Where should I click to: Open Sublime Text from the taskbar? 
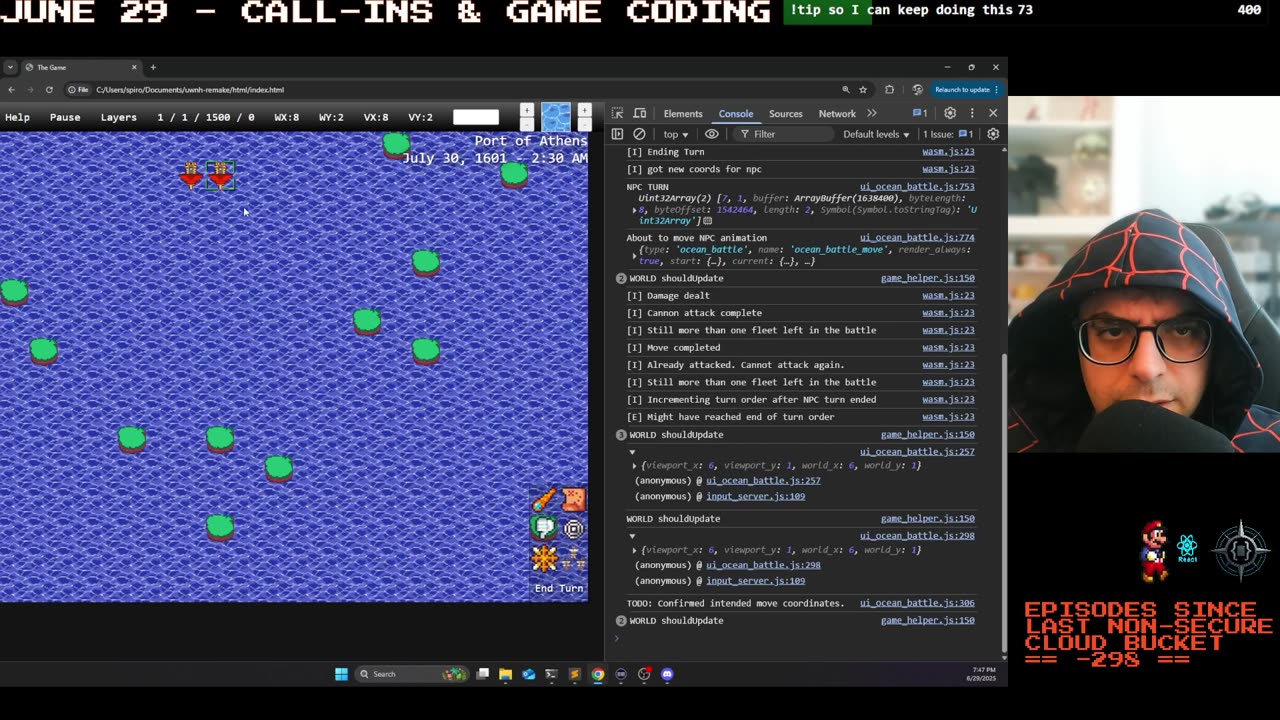pos(574,674)
